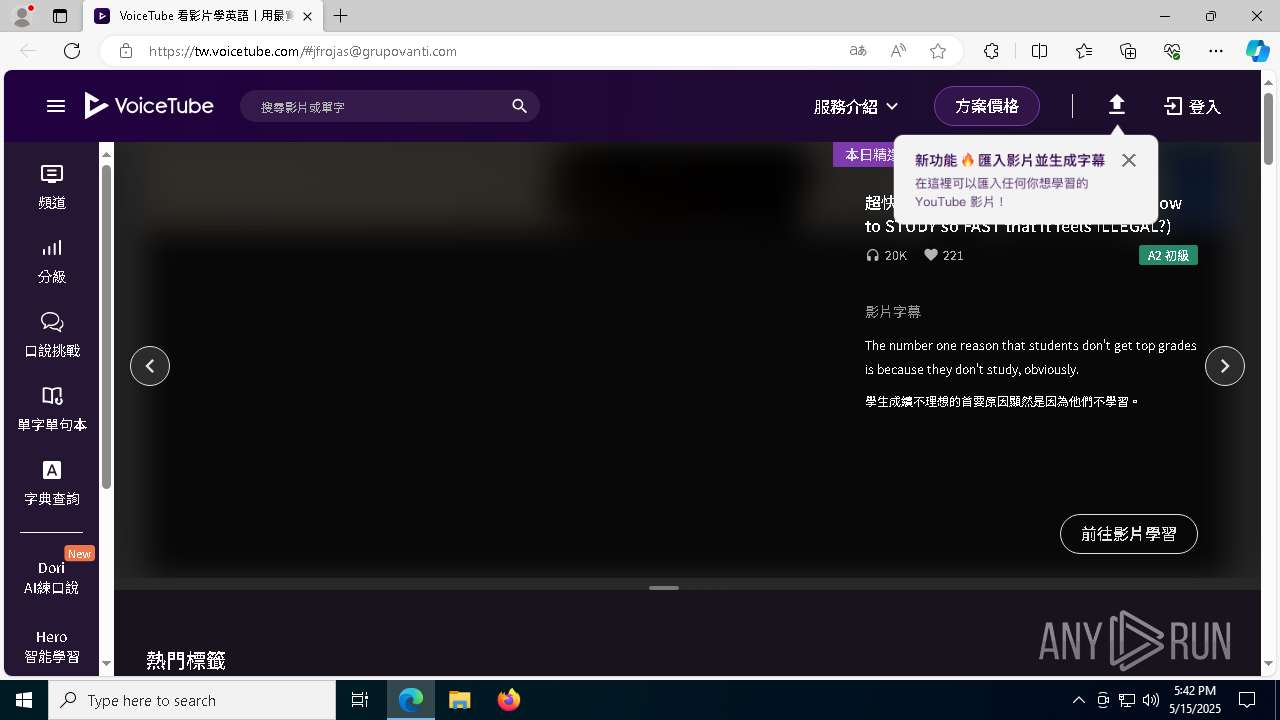The height and width of the screenshot is (720, 1280).
Task: Click the 熱門標籤 heading
Action: (x=186, y=660)
